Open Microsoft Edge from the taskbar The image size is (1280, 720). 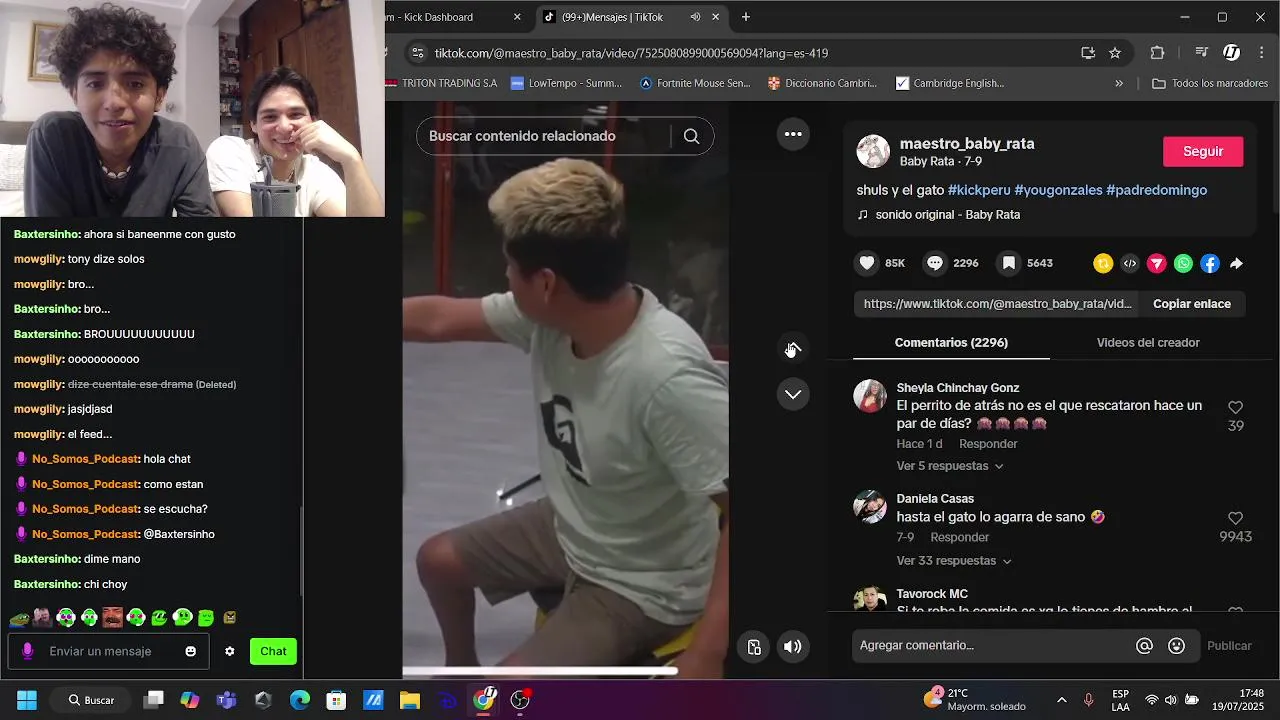[x=300, y=700]
